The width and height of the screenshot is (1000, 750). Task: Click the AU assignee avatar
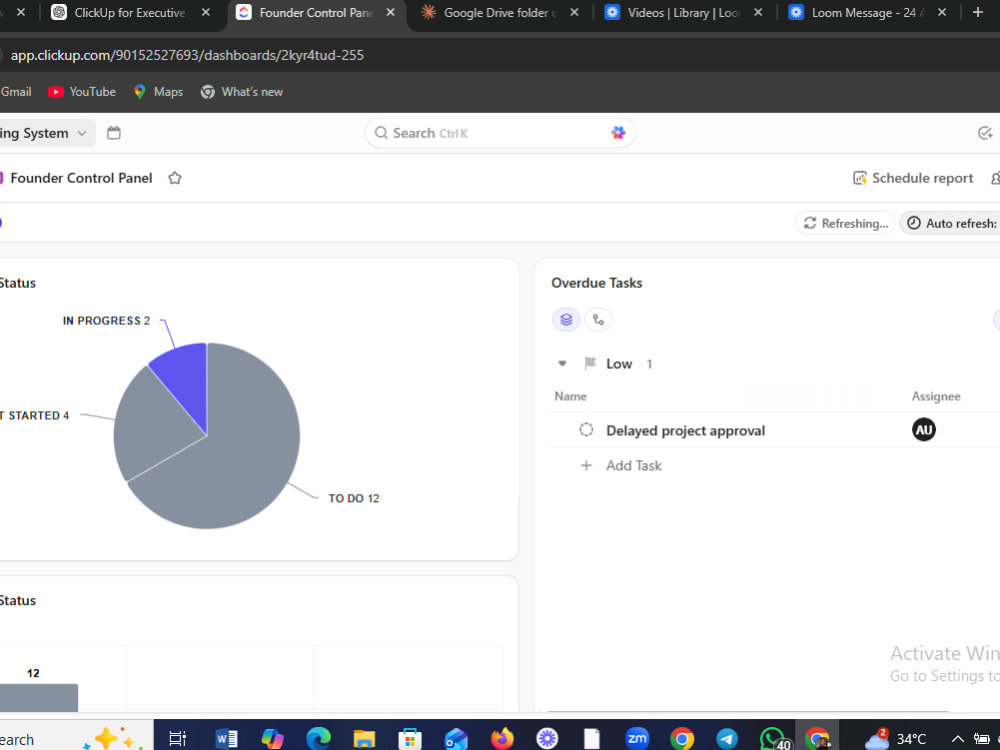[923, 430]
